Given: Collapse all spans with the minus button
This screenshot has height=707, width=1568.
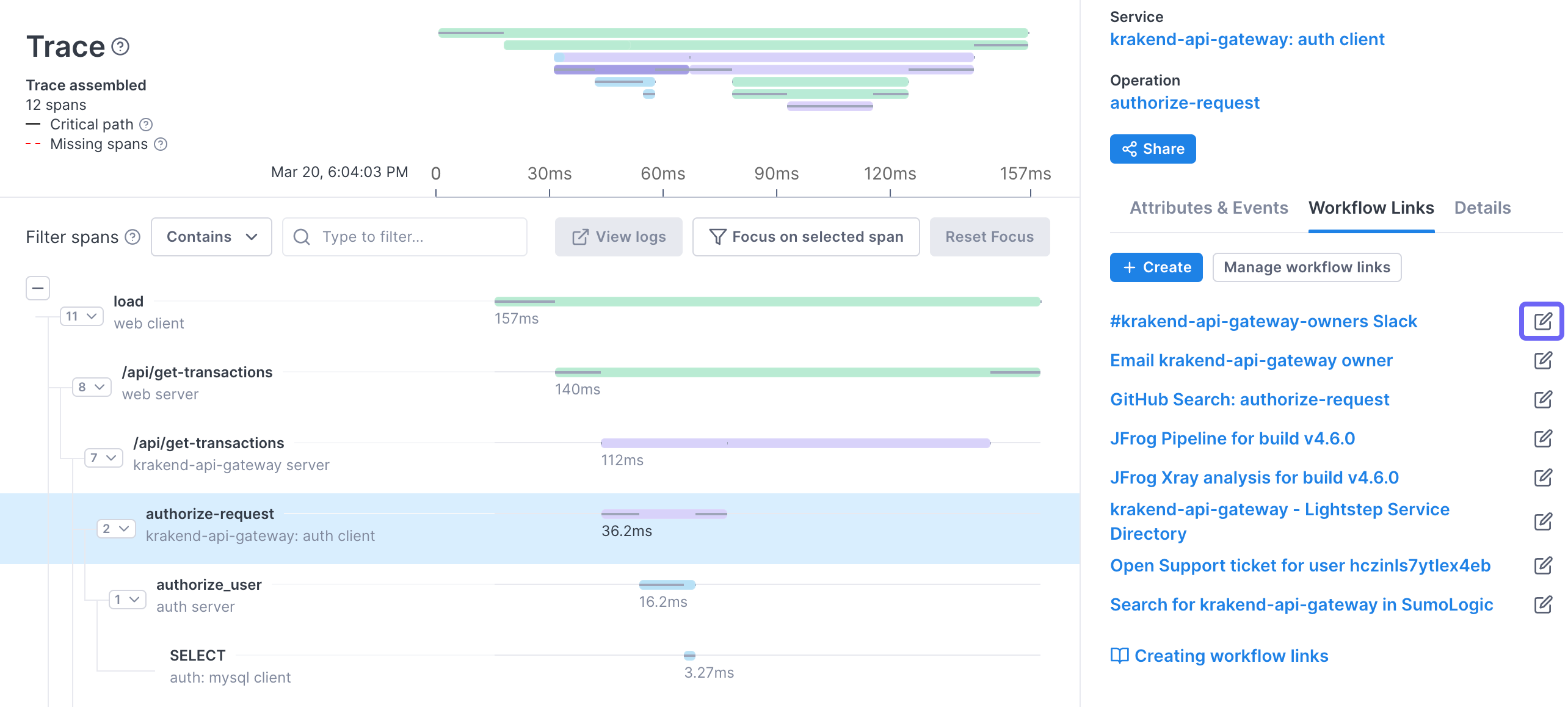Looking at the screenshot, I should pos(38,288).
